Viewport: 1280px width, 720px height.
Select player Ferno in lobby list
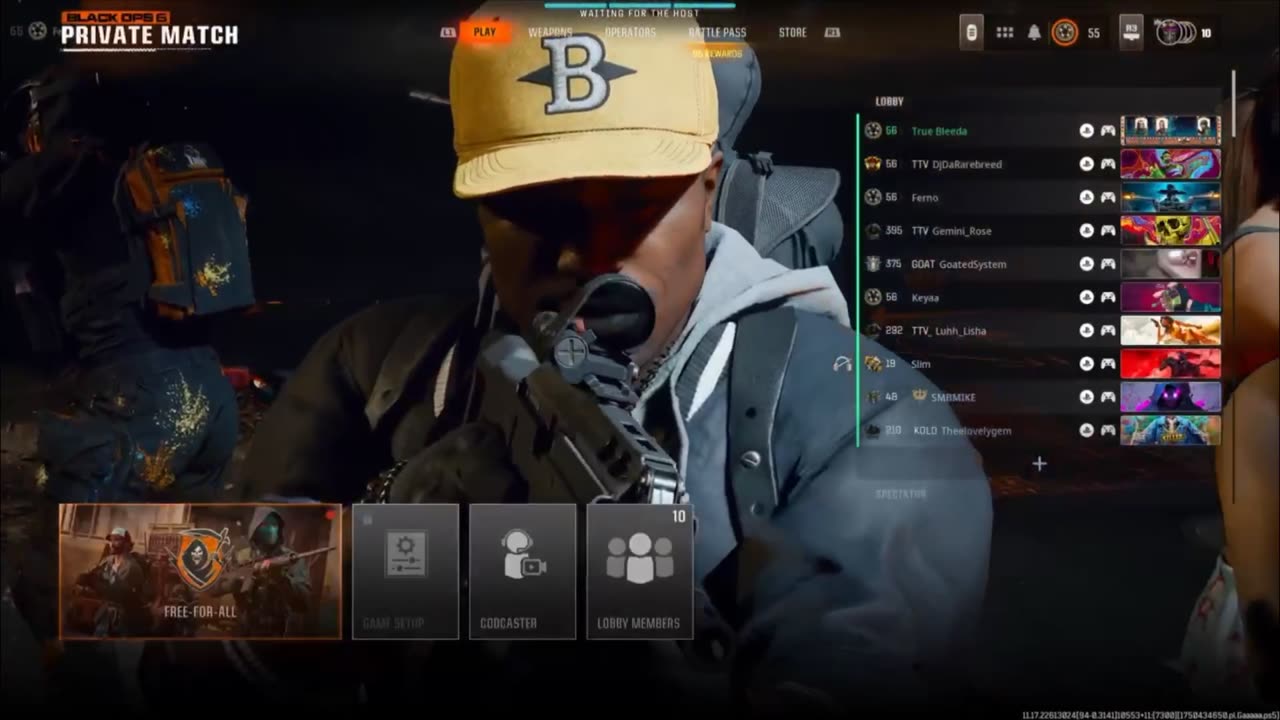(1040, 198)
